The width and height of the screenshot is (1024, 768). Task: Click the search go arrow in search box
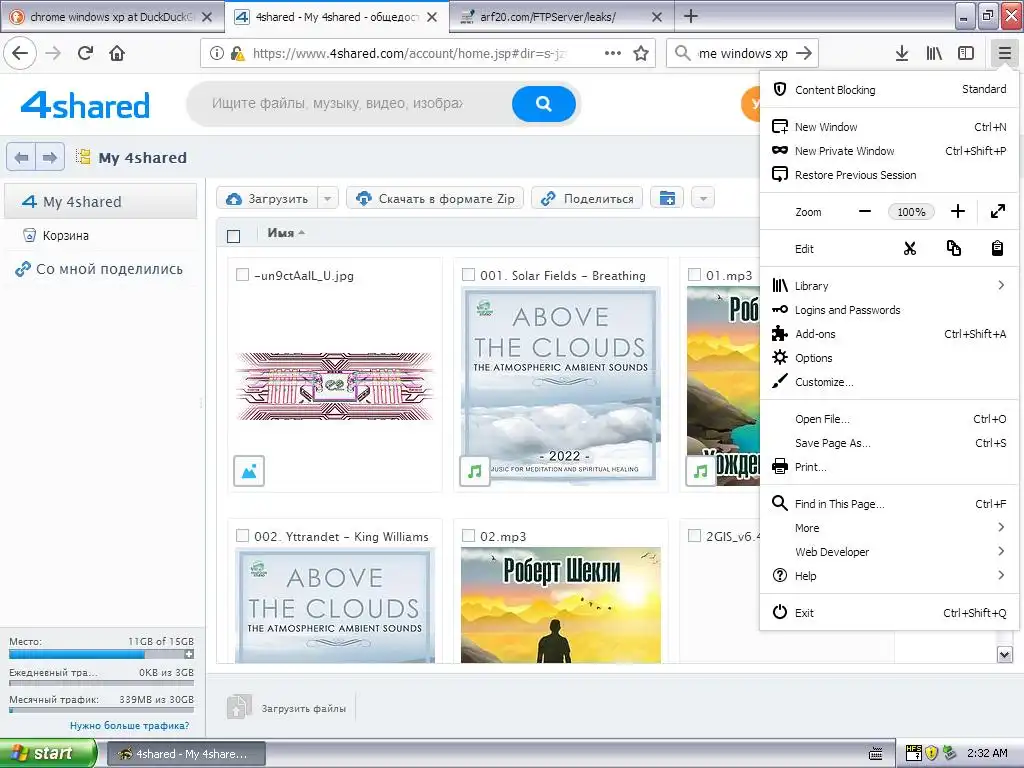804,53
